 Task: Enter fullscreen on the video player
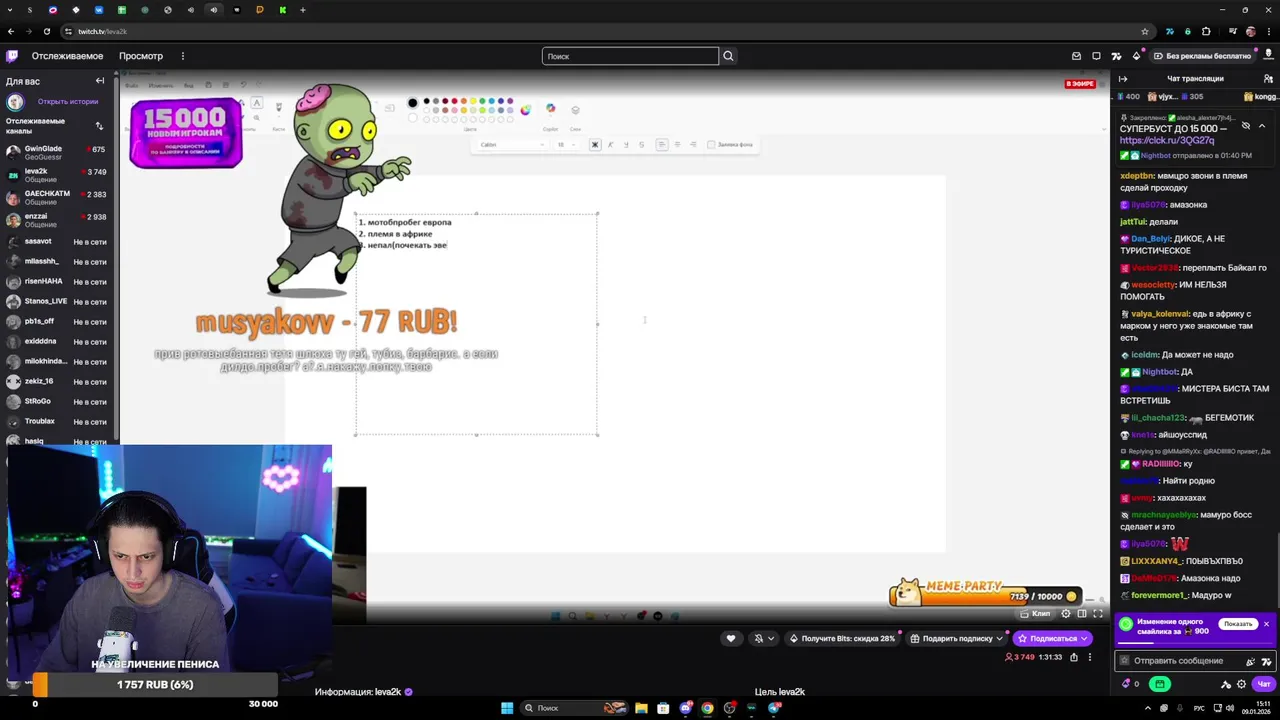1098,614
